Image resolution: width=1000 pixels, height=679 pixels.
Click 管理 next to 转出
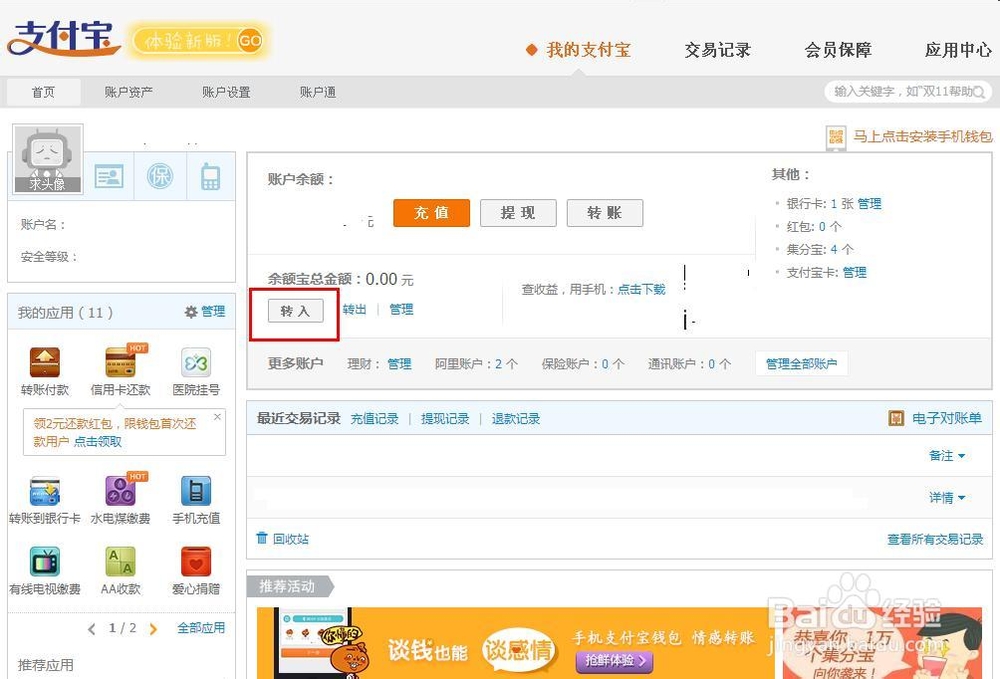(401, 310)
